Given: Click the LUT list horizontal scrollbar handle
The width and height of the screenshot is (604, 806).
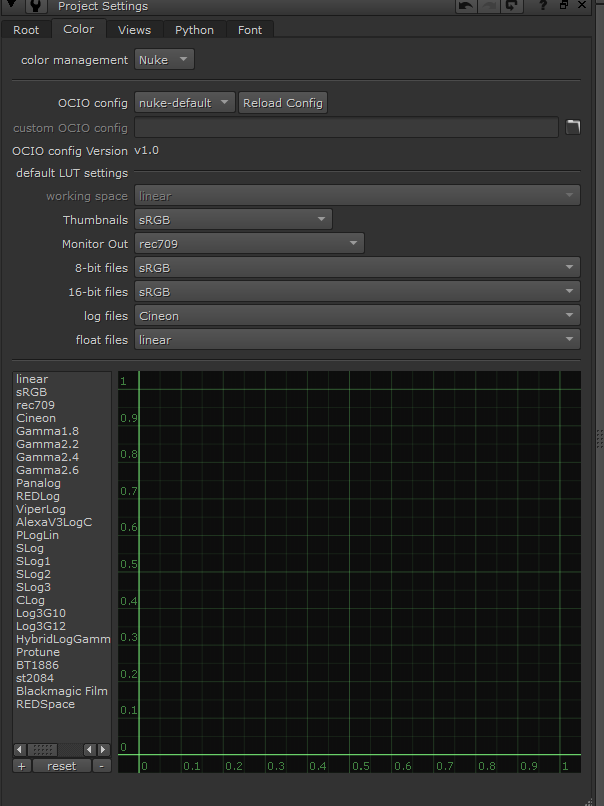Looking at the screenshot, I should click(42, 750).
